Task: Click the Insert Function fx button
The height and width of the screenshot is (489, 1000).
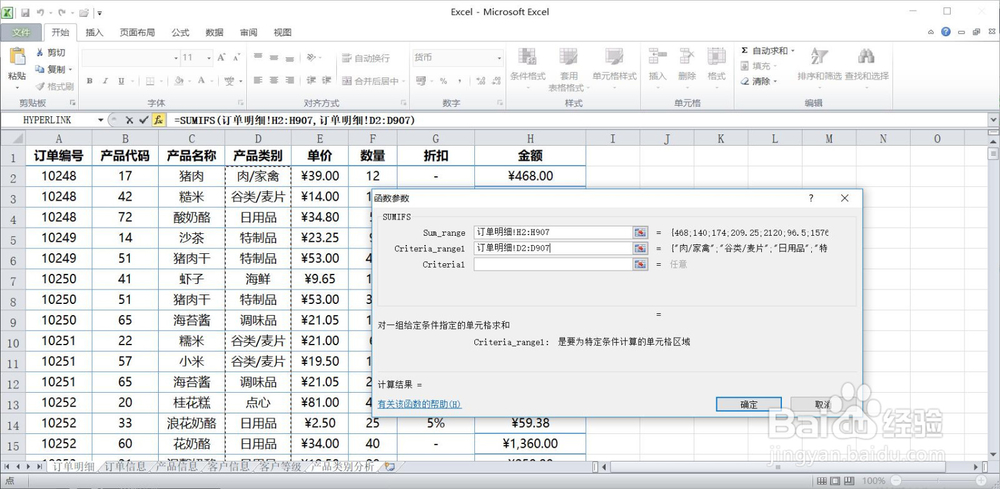Action: 159,120
